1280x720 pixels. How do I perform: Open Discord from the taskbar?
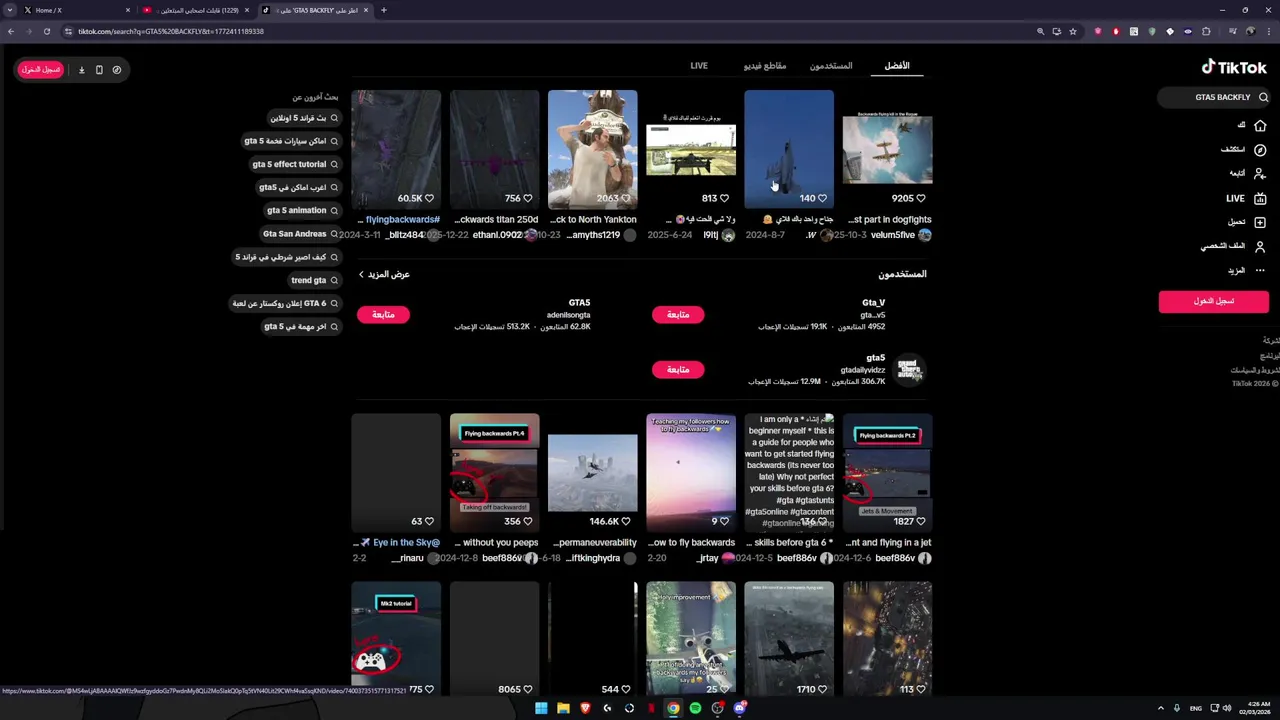pyautogui.click(x=739, y=708)
